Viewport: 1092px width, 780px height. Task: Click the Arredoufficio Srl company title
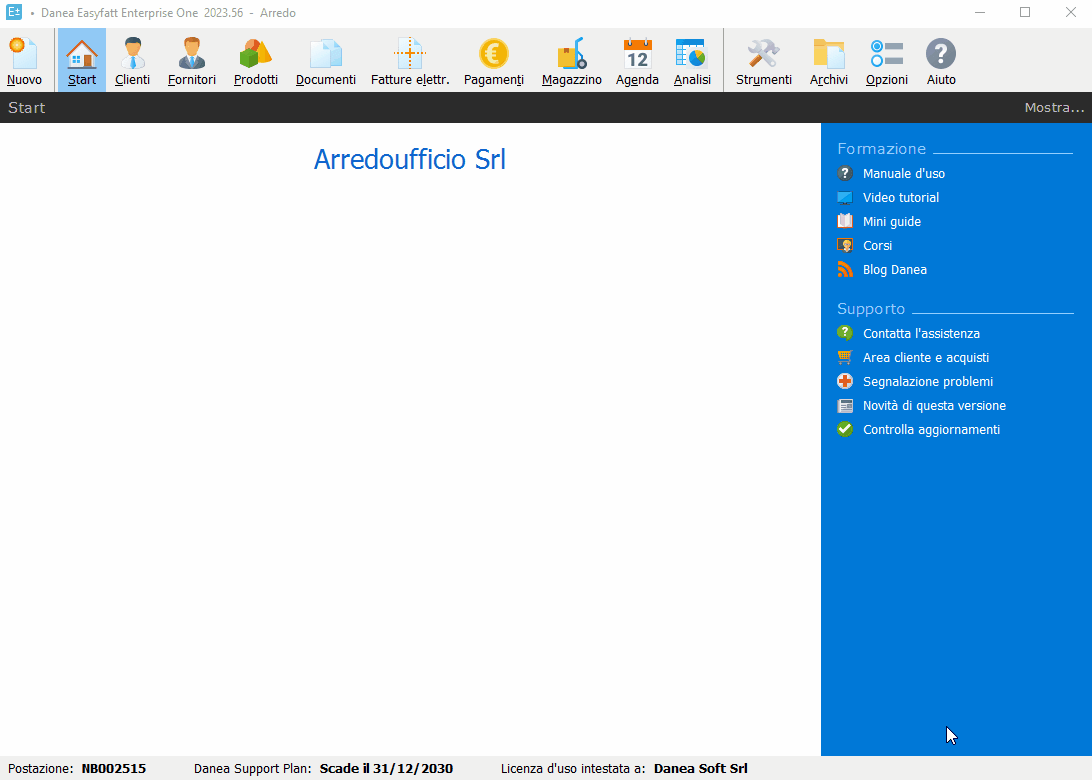[x=410, y=159]
